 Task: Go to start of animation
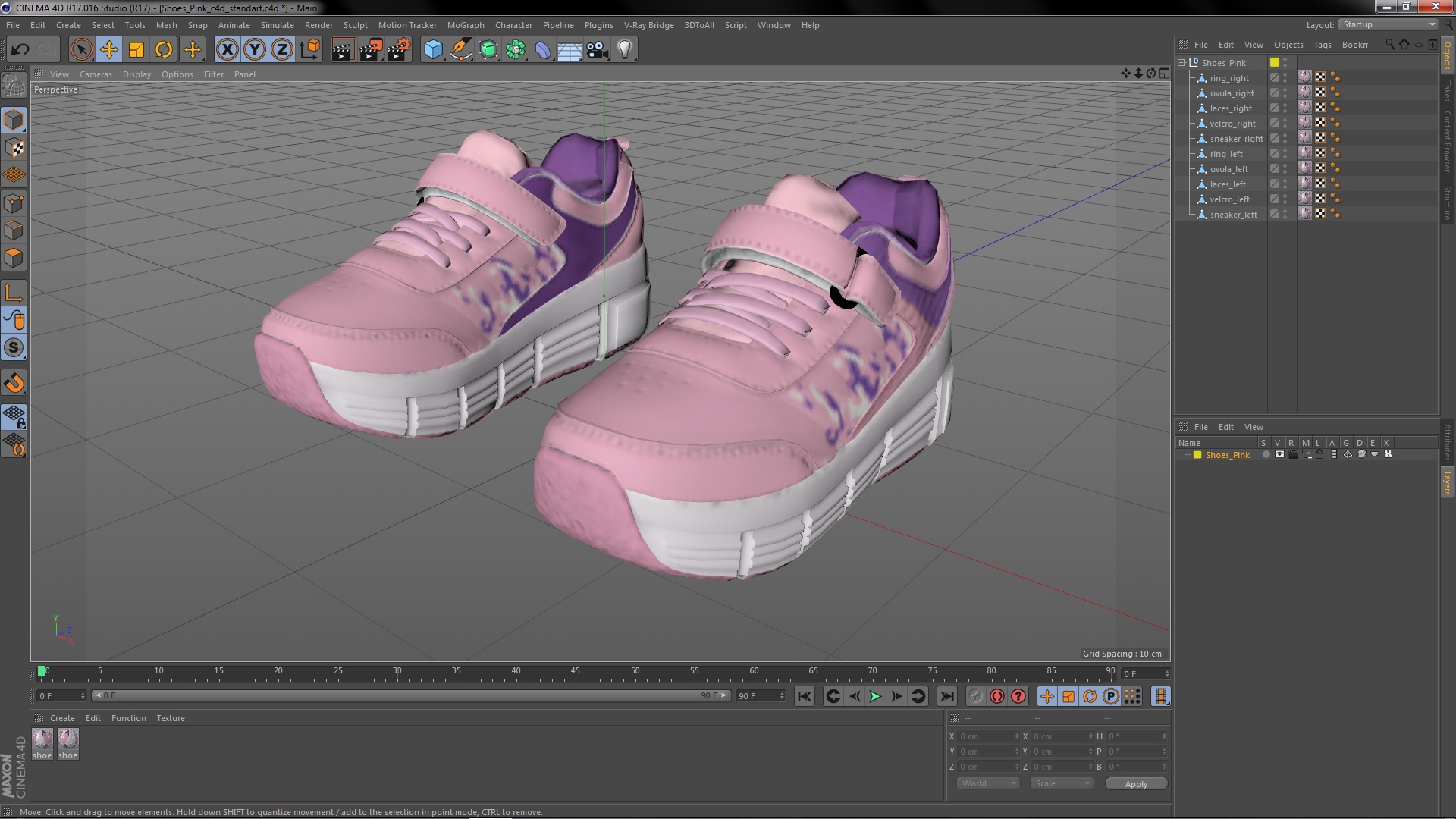(x=805, y=696)
